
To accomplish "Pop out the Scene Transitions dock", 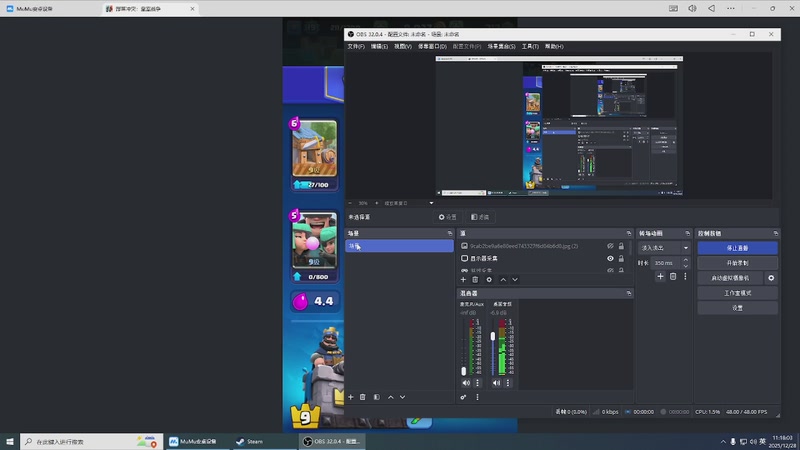I will click(687, 233).
